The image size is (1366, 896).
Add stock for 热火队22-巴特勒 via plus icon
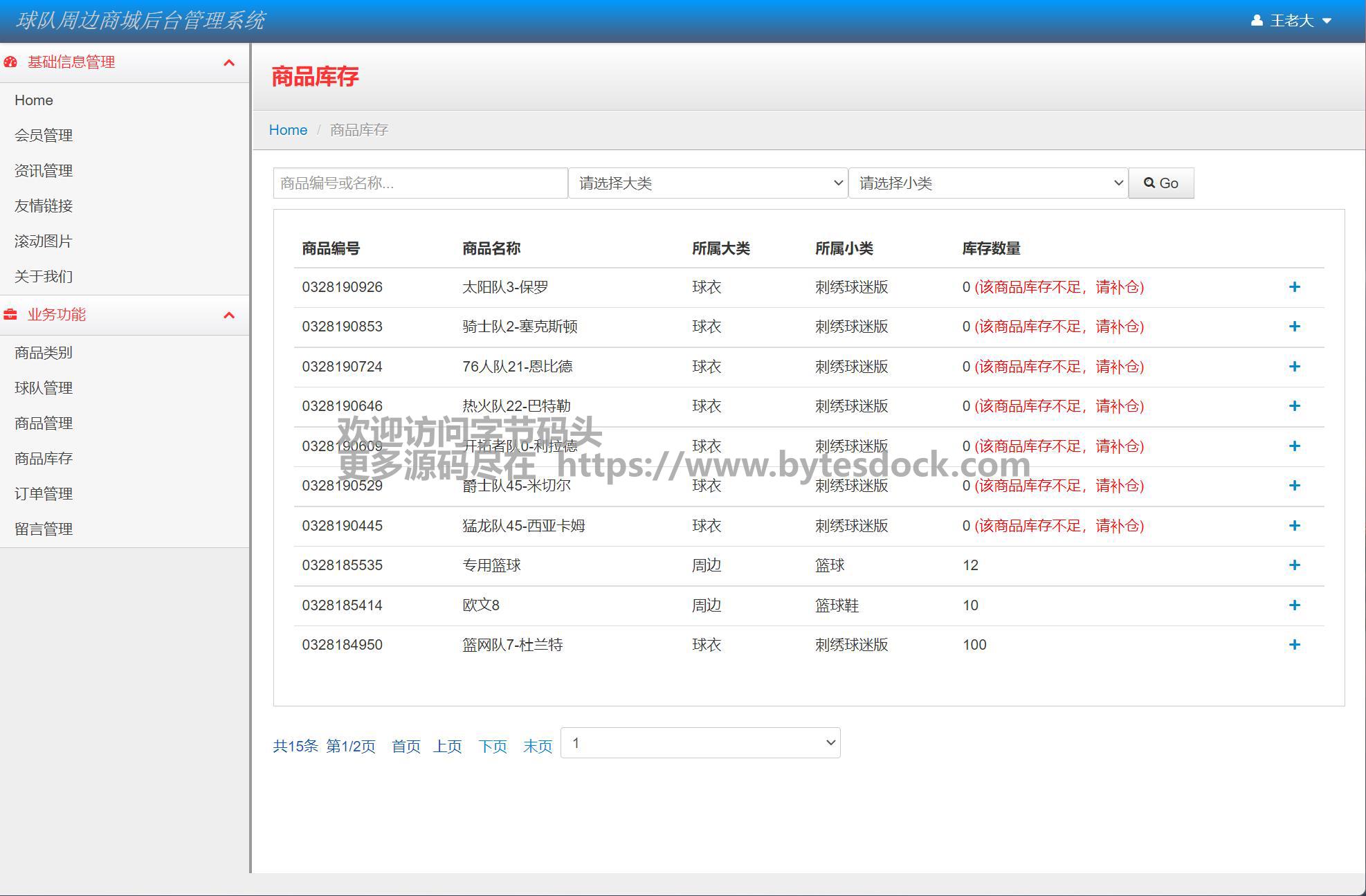pyautogui.click(x=1294, y=406)
